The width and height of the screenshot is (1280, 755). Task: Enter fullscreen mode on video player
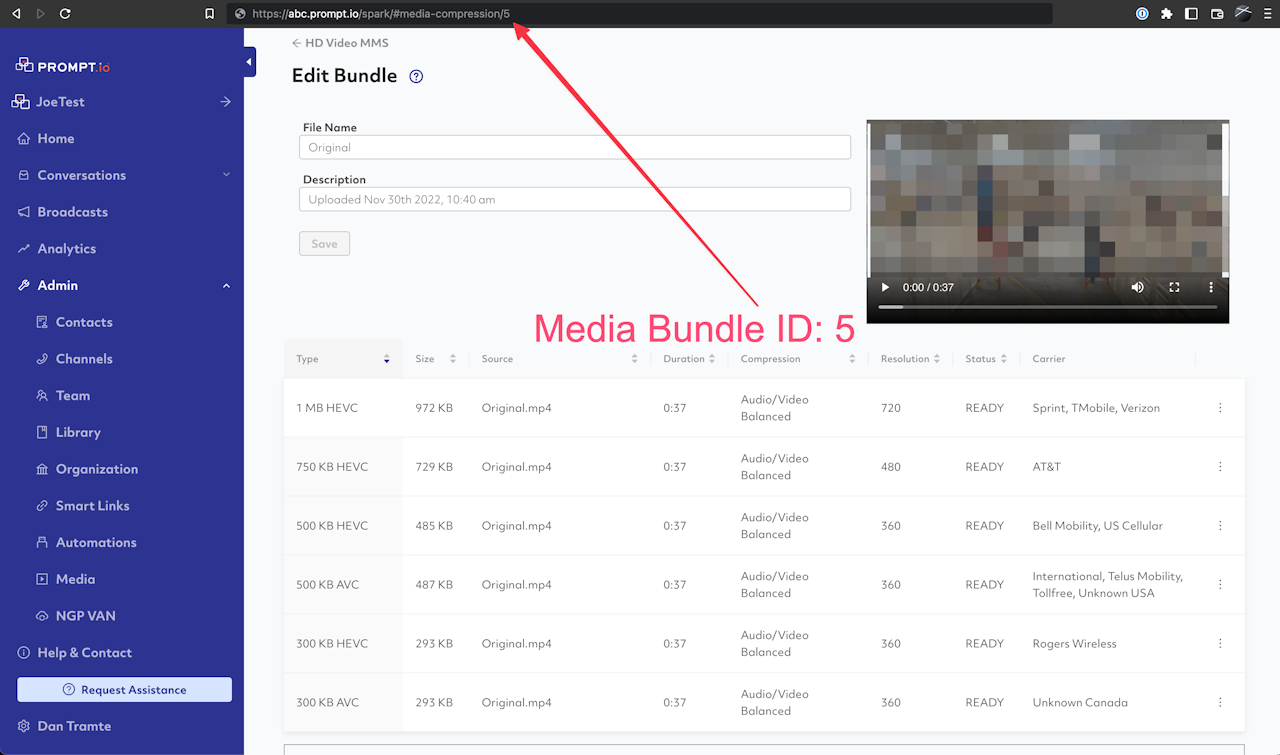point(1174,287)
